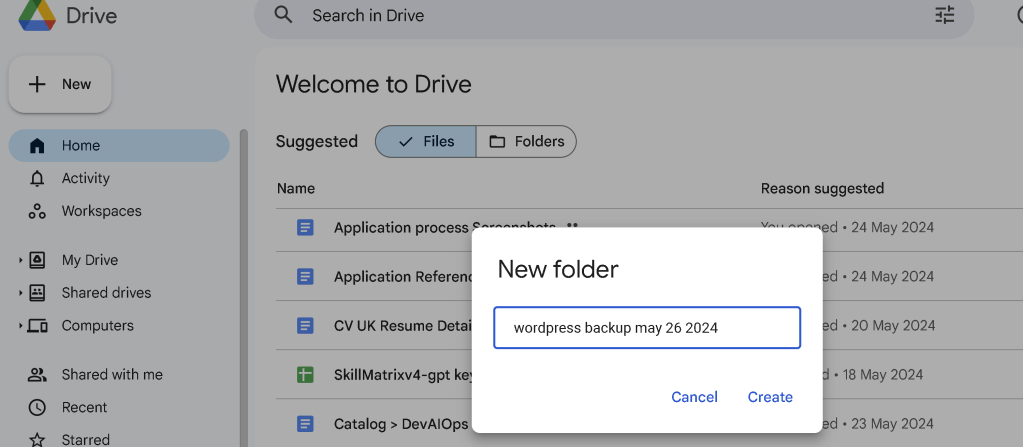Click Cancel in New folder dialog

(694, 397)
